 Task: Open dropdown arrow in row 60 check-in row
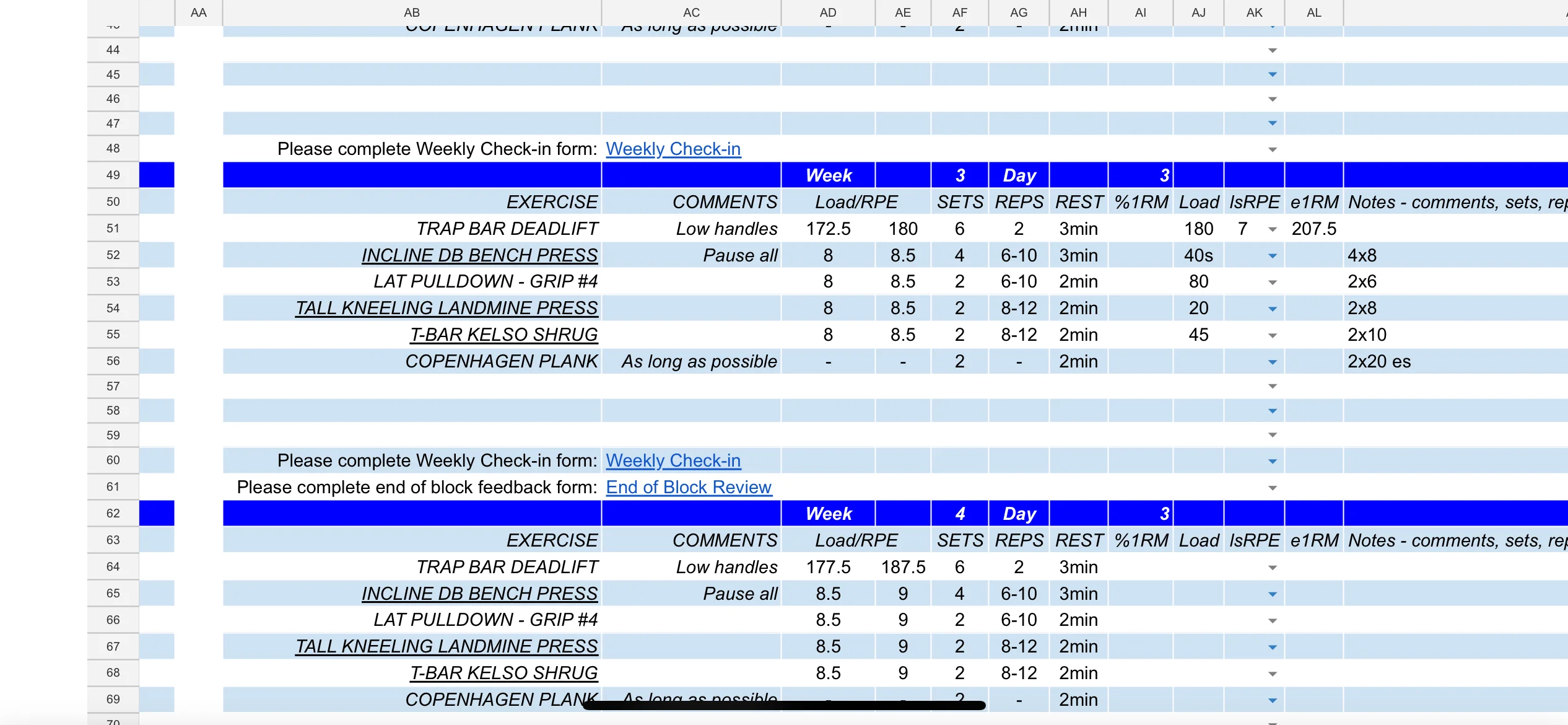(1272, 461)
